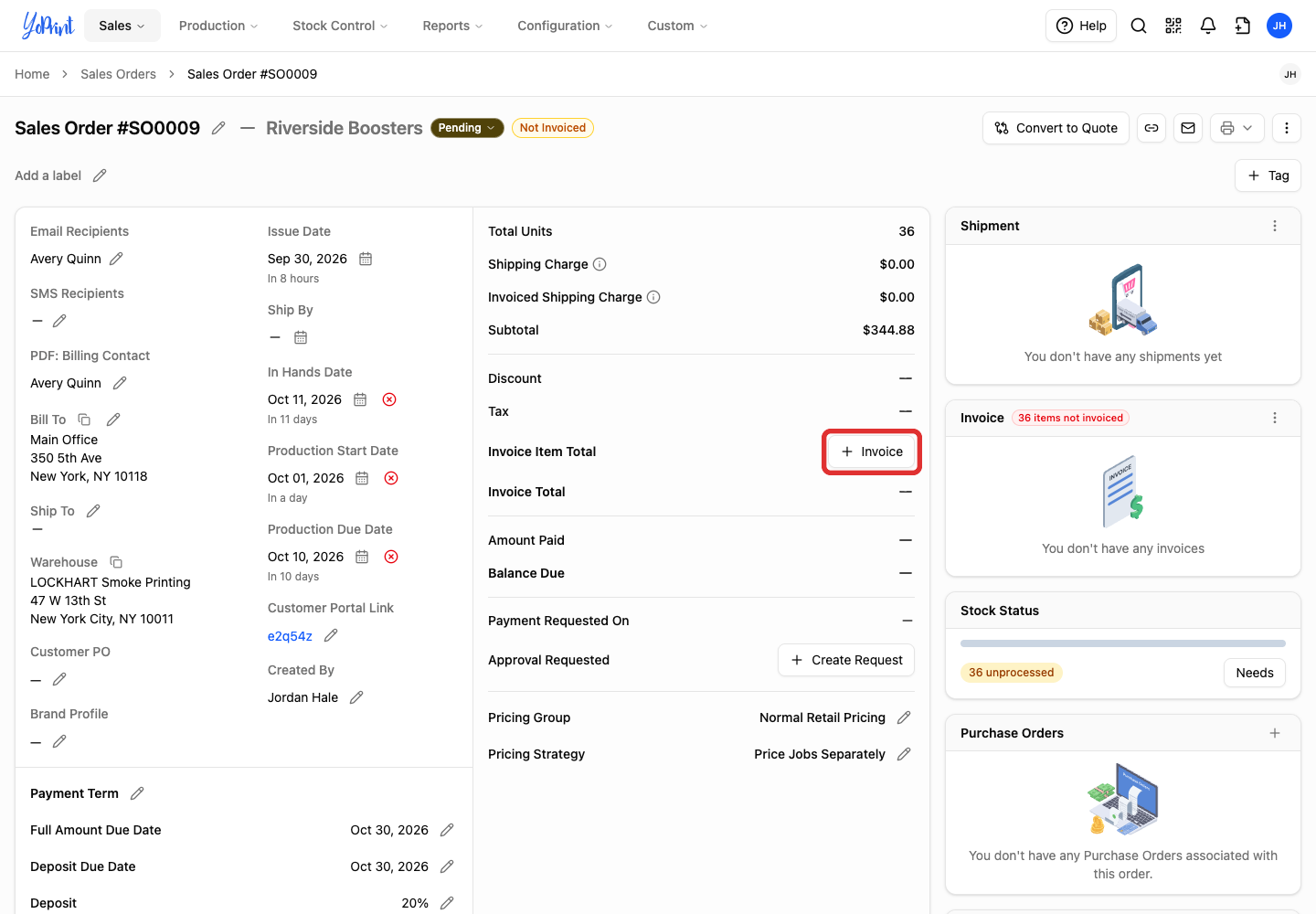
Task: Show Shipping Charge info tooltip
Action: tap(600, 264)
